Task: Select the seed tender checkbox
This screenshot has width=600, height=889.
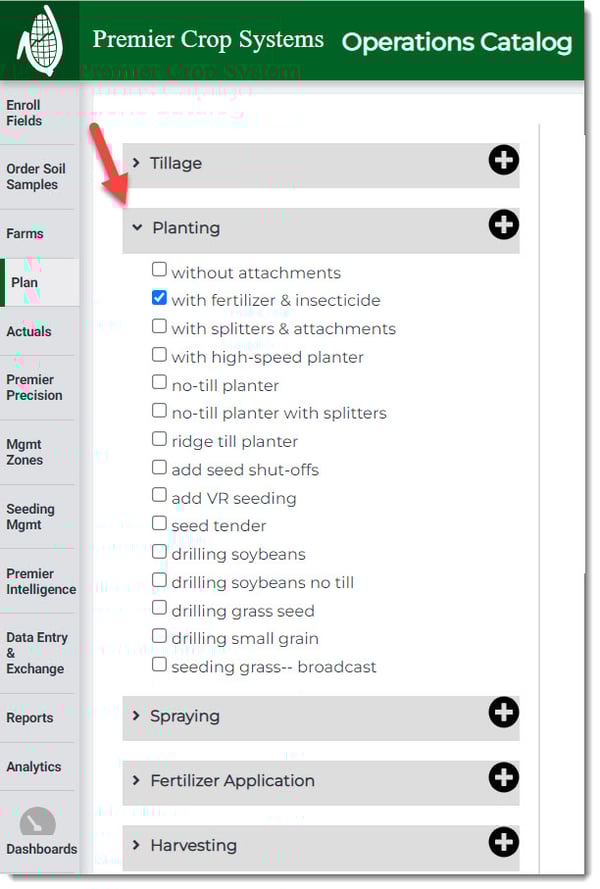Action: 159,523
